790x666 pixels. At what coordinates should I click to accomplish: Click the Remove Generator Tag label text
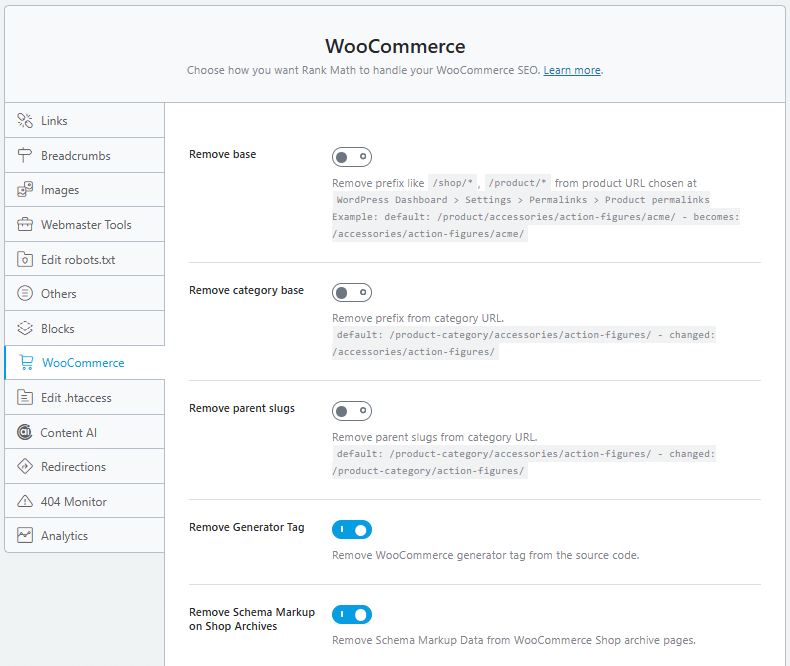point(247,527)
